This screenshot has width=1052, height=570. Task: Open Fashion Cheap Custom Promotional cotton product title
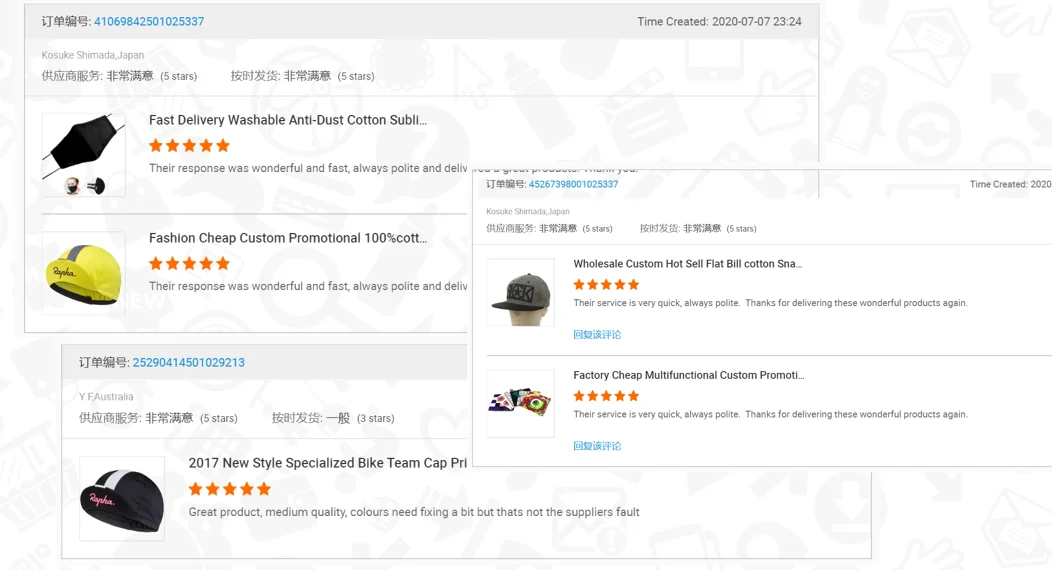(288, 238)
